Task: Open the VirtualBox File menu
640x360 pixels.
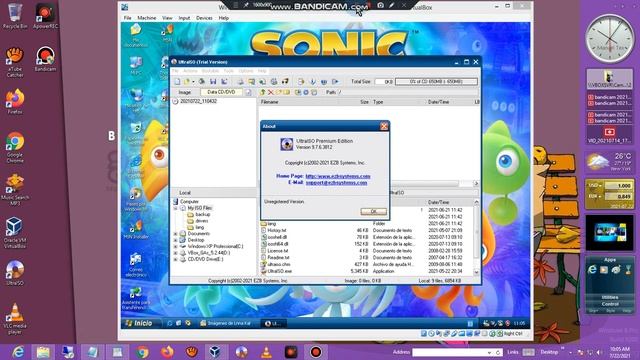Action: coord(127,18)
